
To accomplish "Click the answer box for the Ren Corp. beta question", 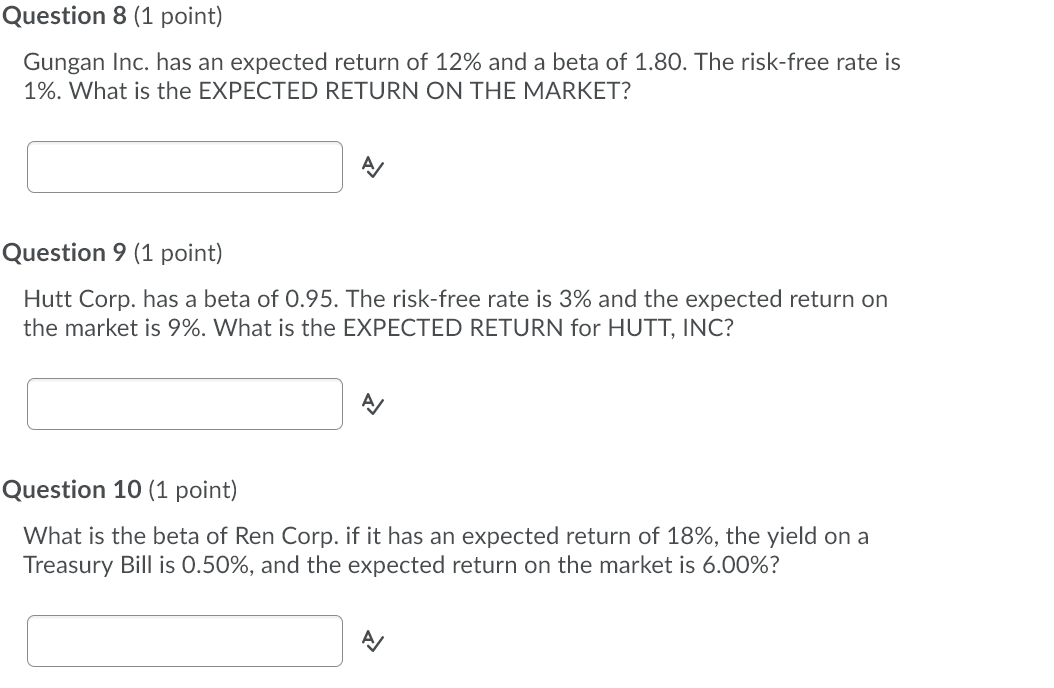I will pos(184,641).
